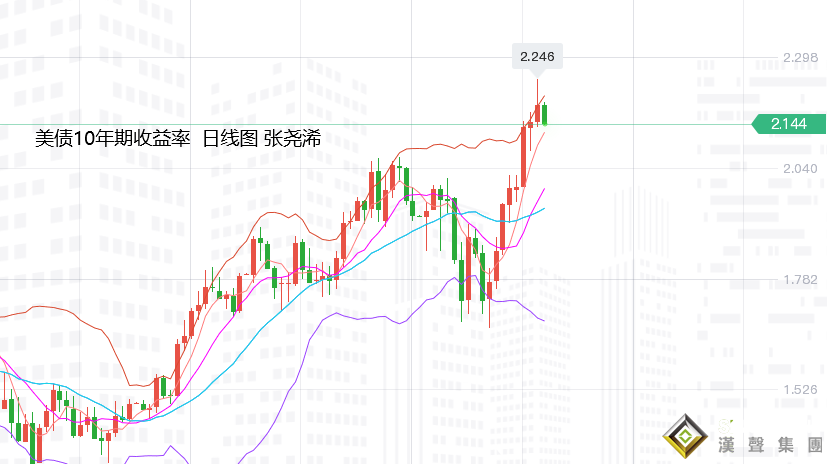Click the 2.246 high price callout

pos(537,57)
